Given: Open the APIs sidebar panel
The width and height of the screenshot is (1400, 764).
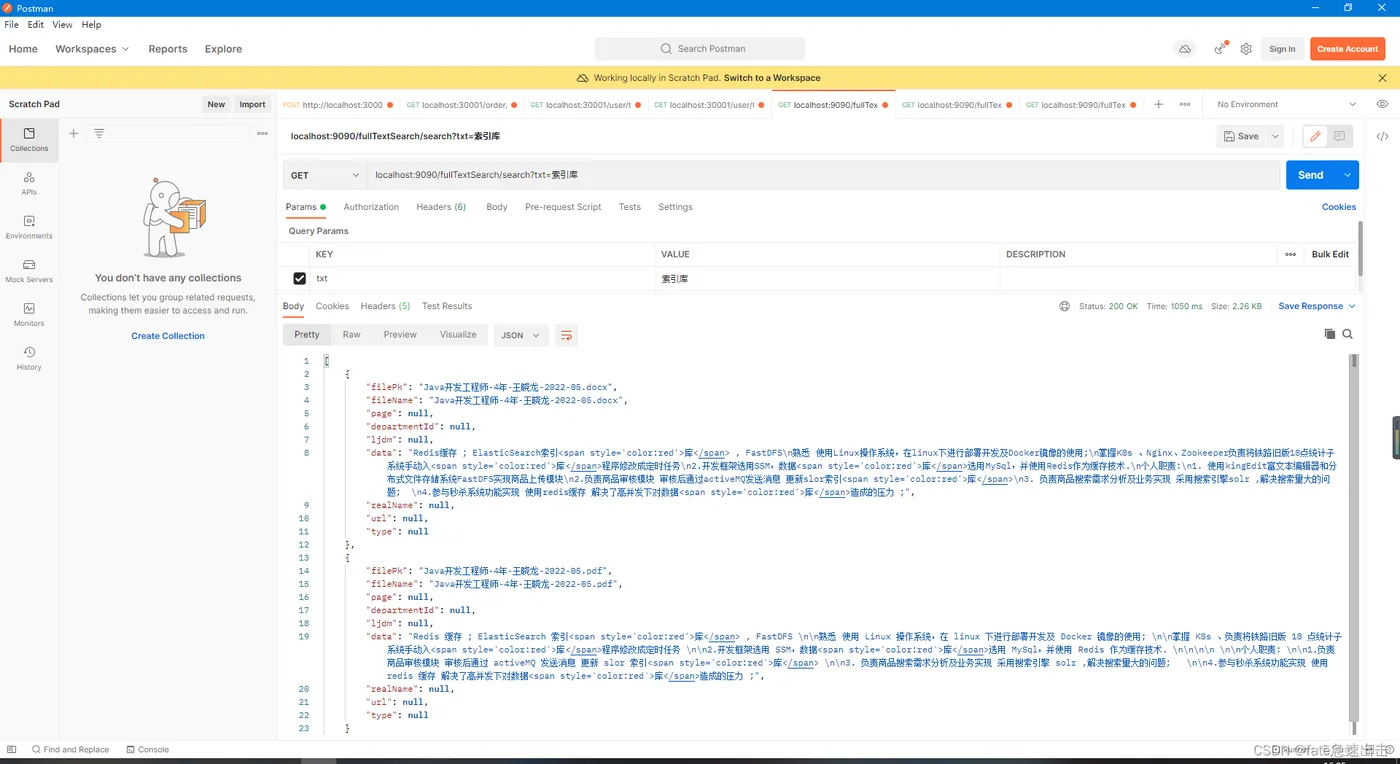Looking at the screenshot, I should [29, 183].
